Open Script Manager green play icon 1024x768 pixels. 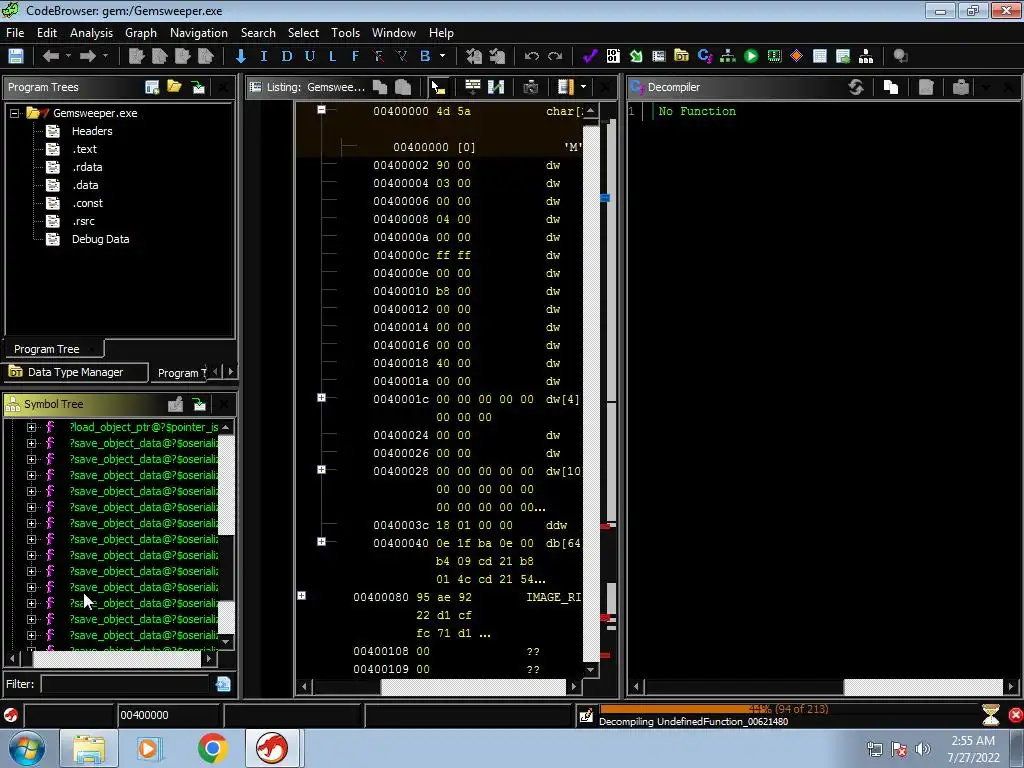click(751, 56)
